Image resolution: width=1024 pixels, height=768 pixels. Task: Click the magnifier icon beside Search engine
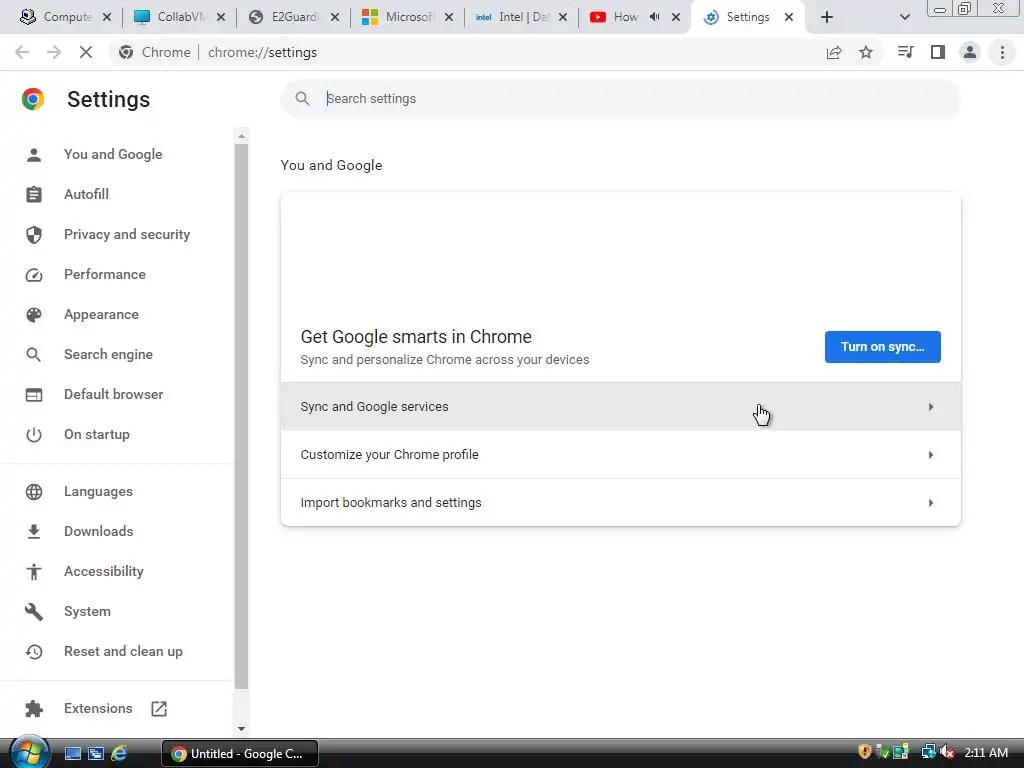34,355
